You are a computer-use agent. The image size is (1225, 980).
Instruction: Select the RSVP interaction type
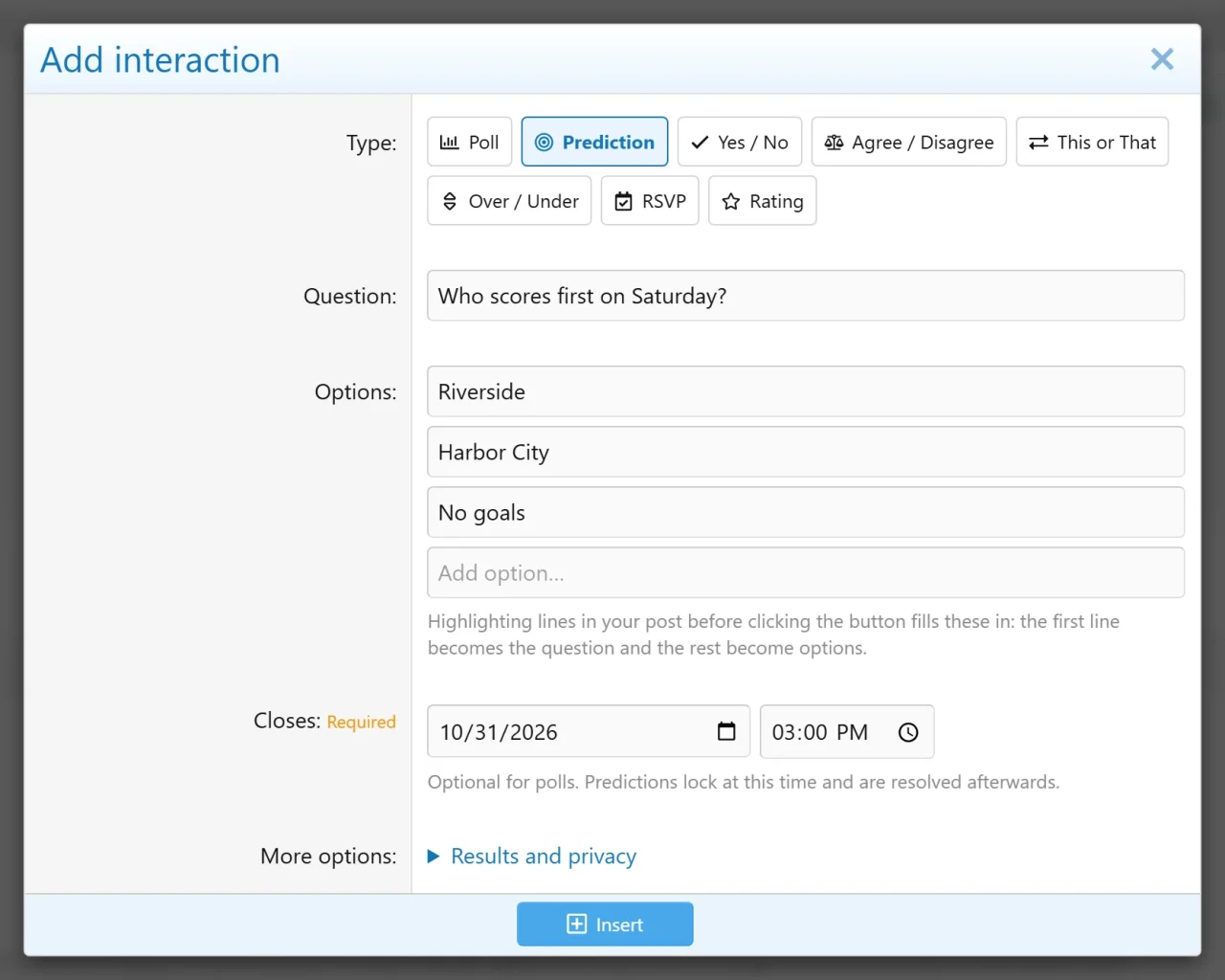click(650, 201)
